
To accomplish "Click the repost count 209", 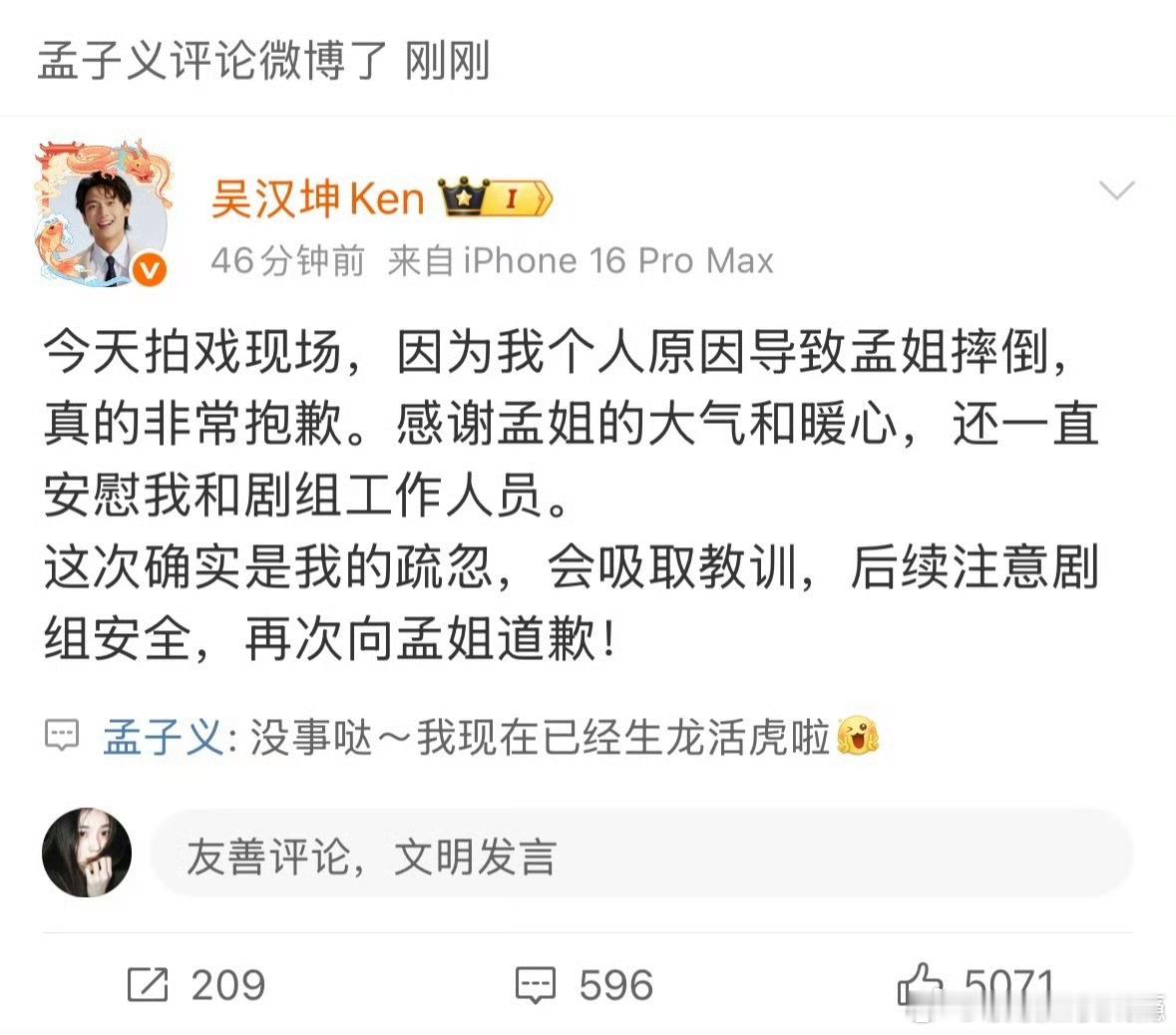I will pyautogui.click(x=228, y=985).
